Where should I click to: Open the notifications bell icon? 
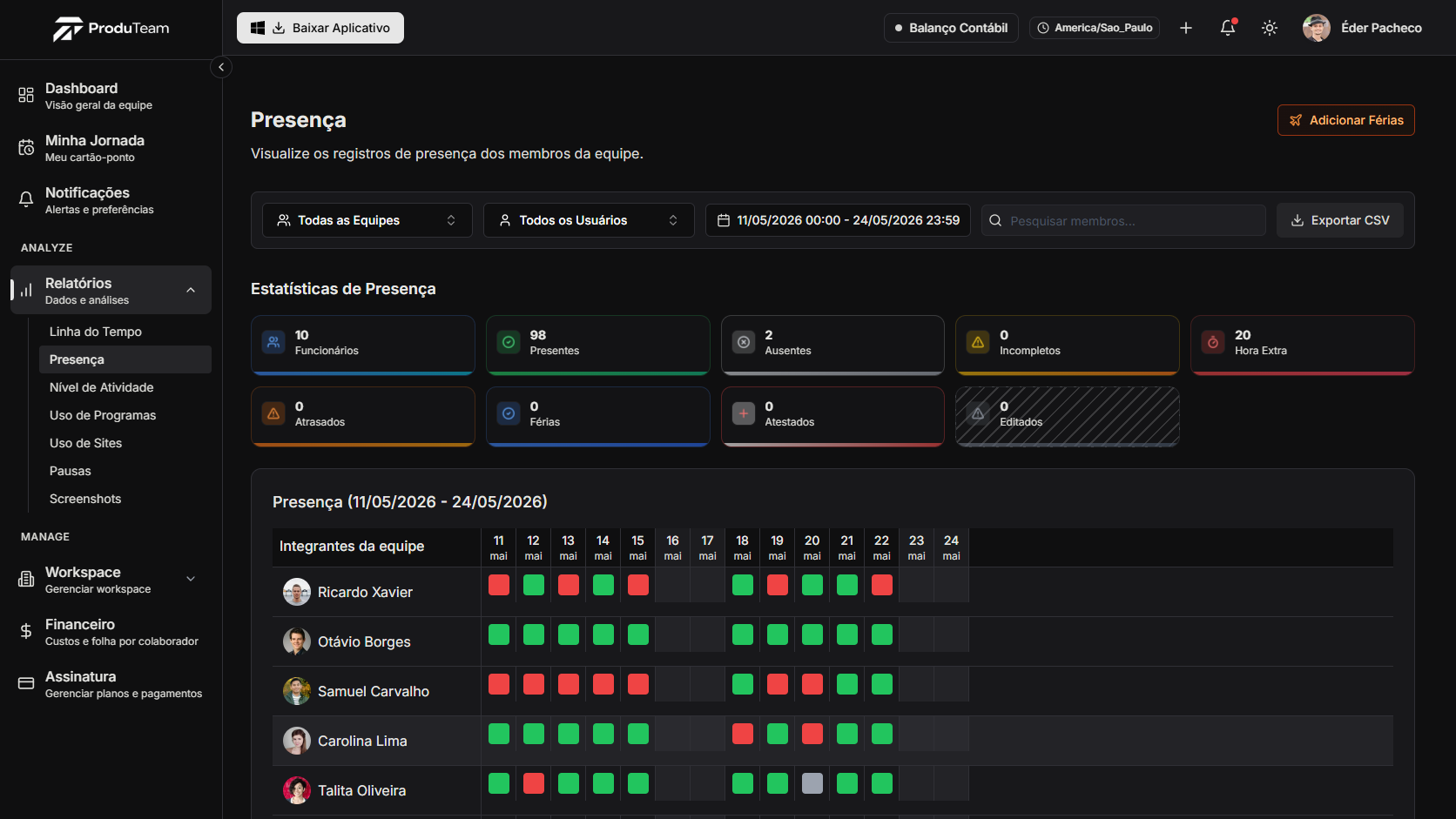(1228, 28)
